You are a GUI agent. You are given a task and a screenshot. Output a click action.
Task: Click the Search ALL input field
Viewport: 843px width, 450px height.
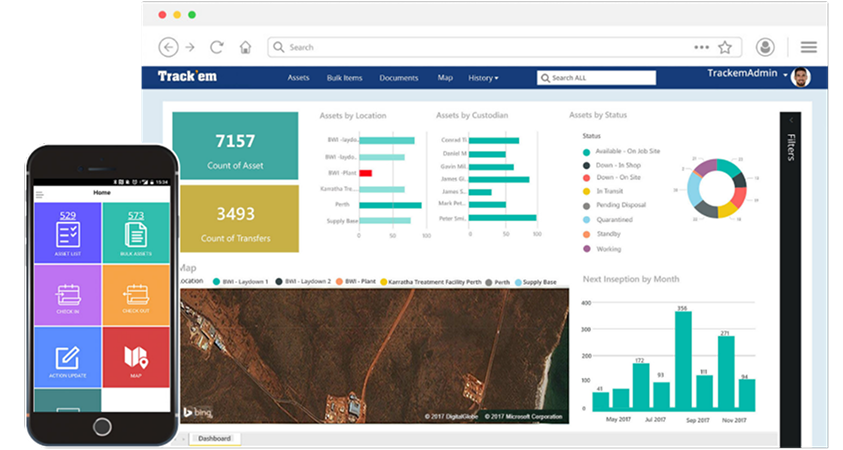click(x=596, y=78)
